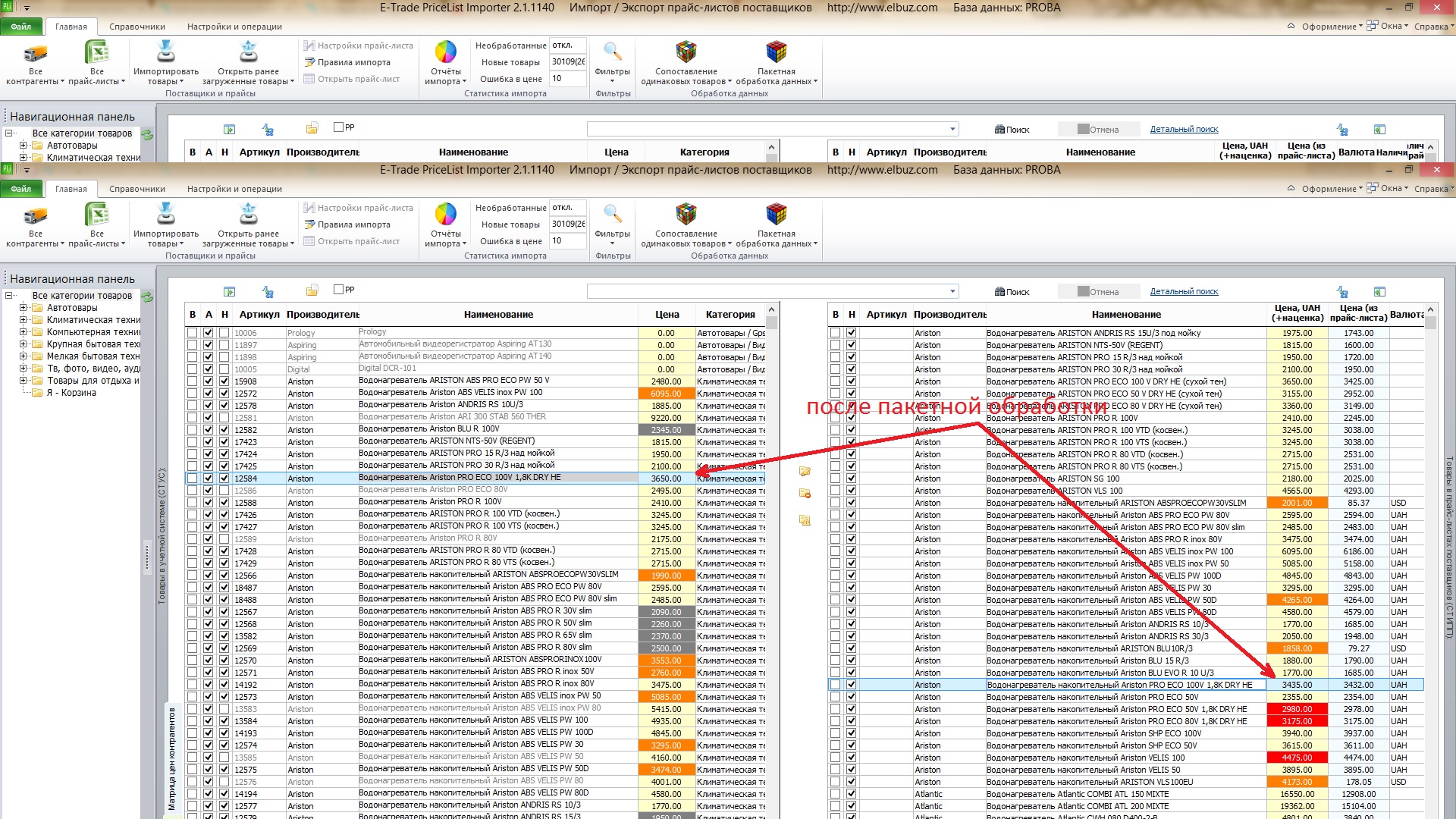Click the sort icon above front window right table
This screenshot has width=1456, height=819.
[x=1342, y=292]
